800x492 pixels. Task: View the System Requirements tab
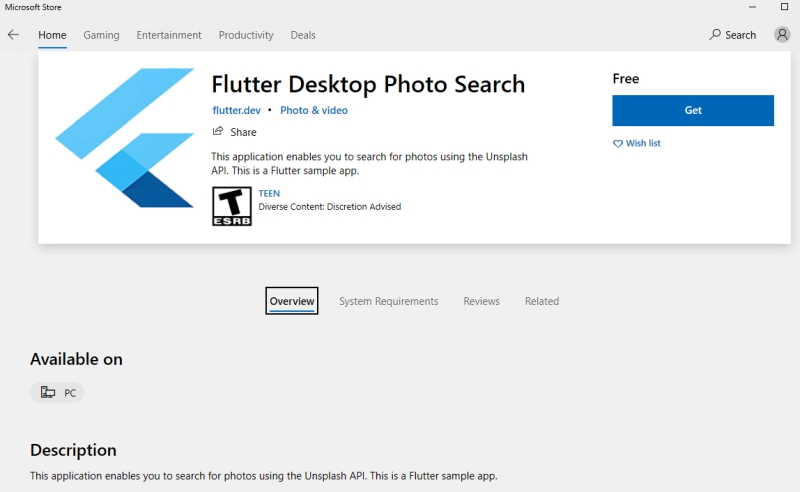pyautogui.click(x=388, y=301)
